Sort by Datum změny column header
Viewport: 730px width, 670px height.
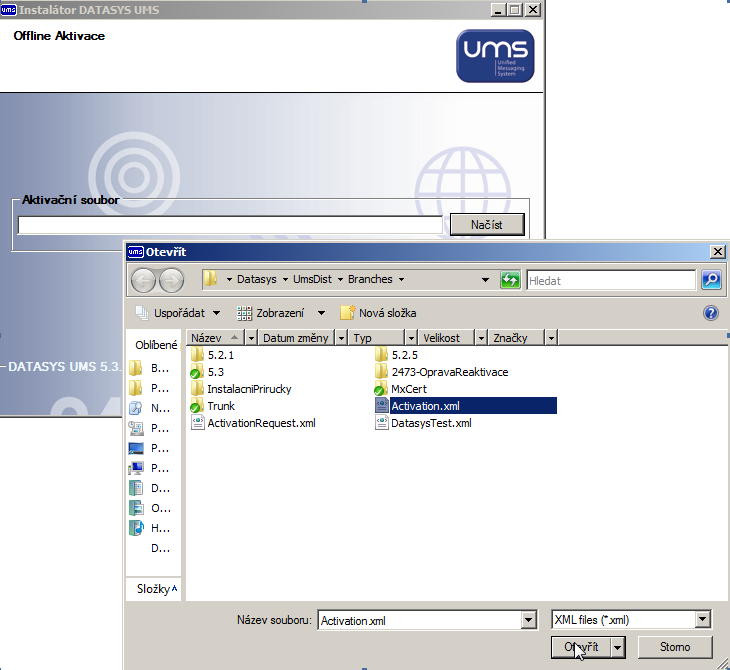(x=297, y=338)
